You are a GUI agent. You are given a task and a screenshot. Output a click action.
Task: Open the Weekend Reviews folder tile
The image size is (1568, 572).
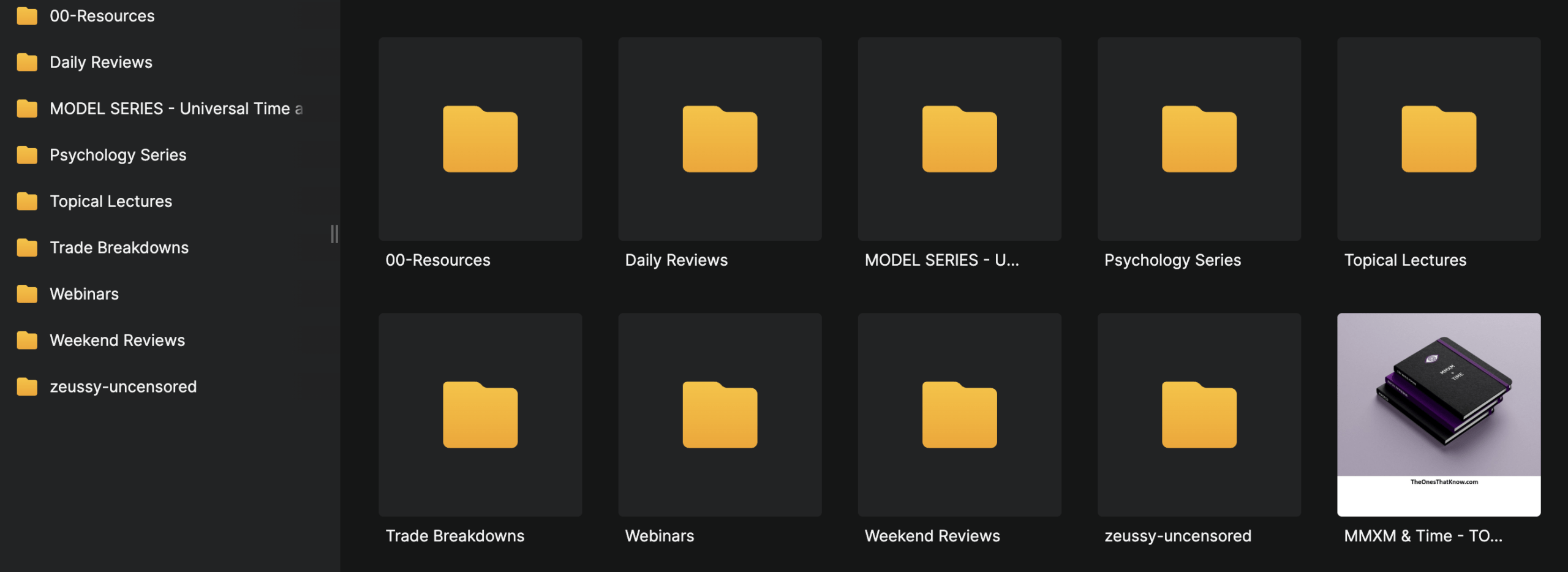(959, 415)
